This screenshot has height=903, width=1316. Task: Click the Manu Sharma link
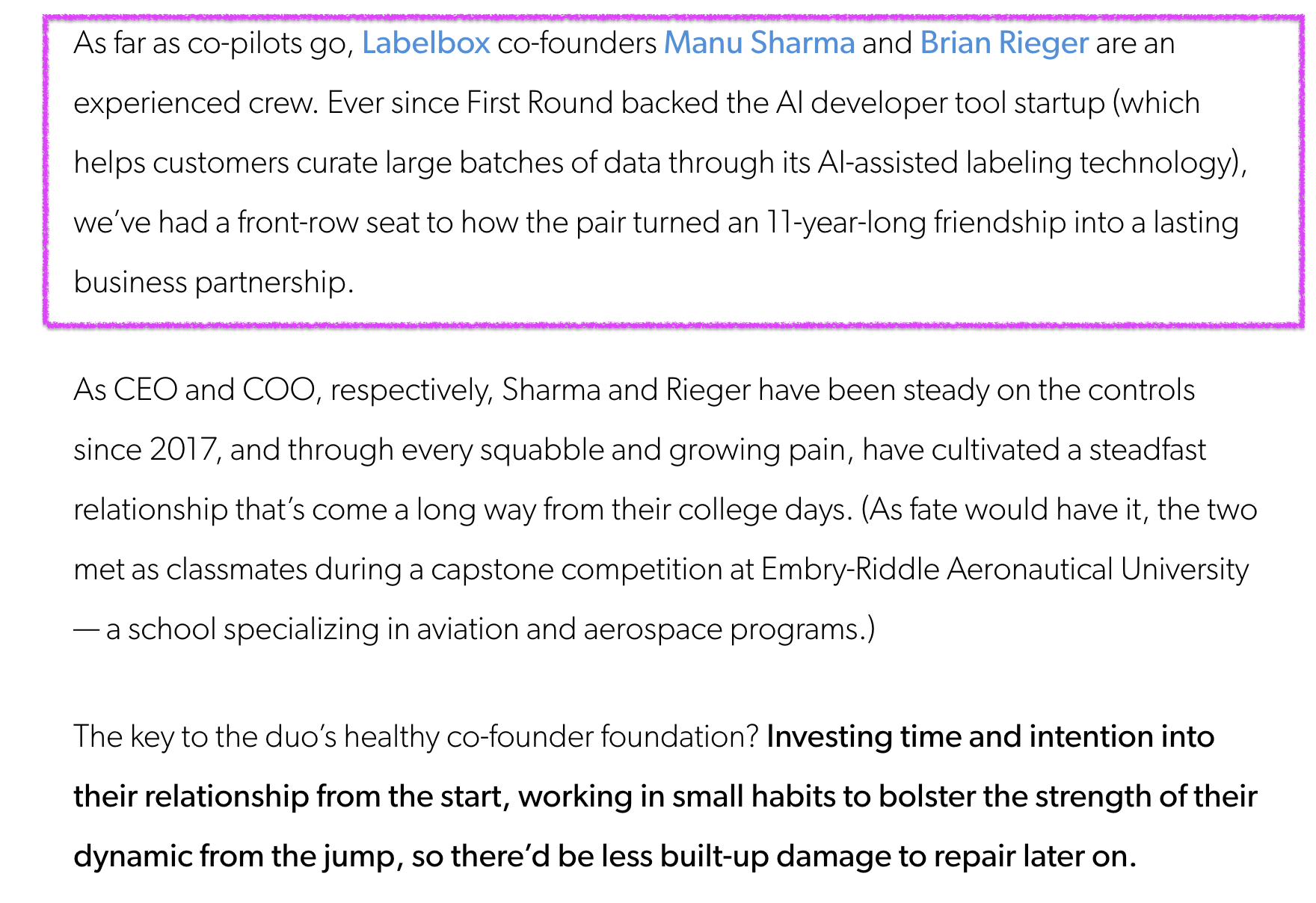click(759, 43)
